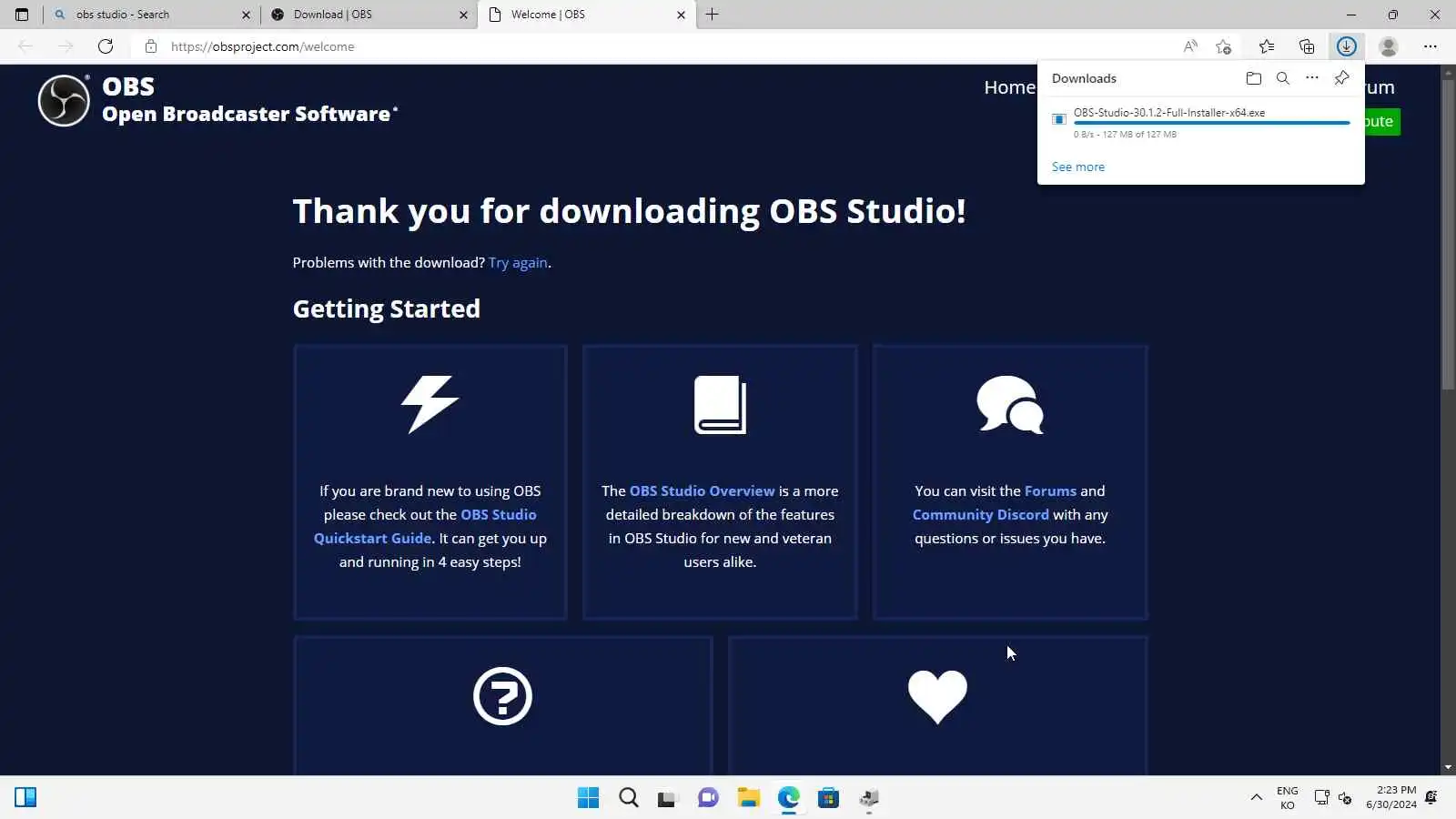Click the OBS logo icon

64,100
